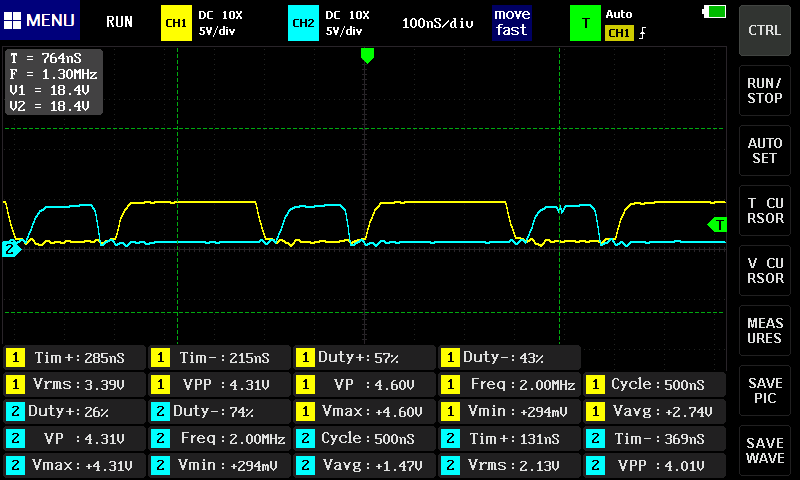Select the CH1 Duty- 43% measurement
The width and height of the screenshot is (800, 480).
509,358
